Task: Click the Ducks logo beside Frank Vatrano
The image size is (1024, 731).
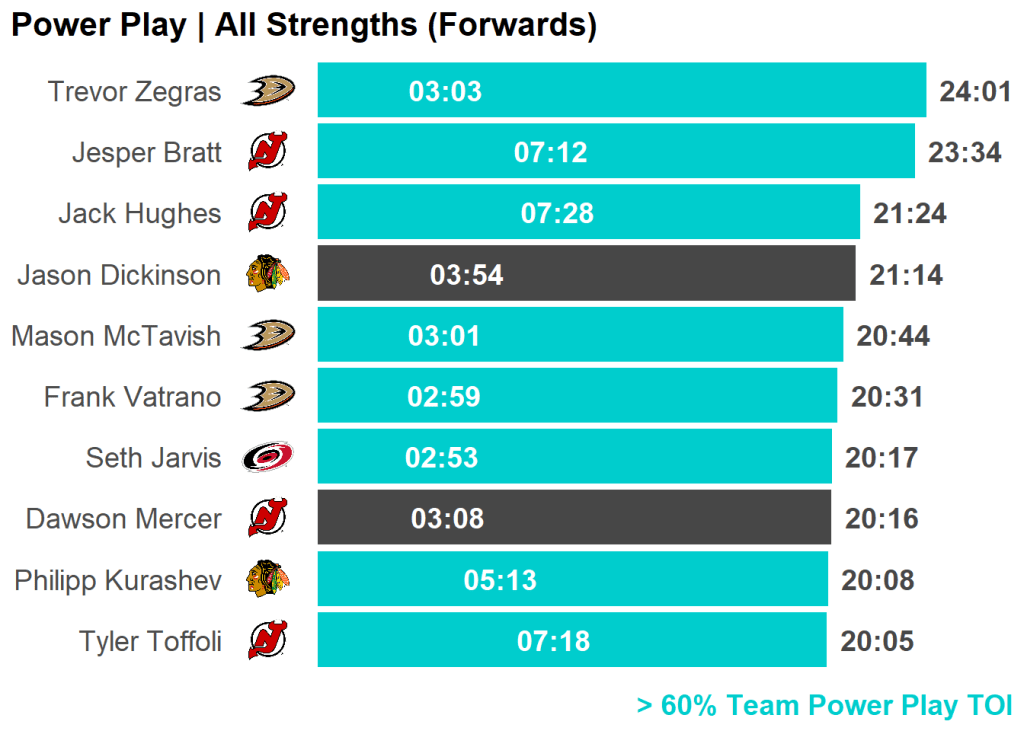Action: 268,396
